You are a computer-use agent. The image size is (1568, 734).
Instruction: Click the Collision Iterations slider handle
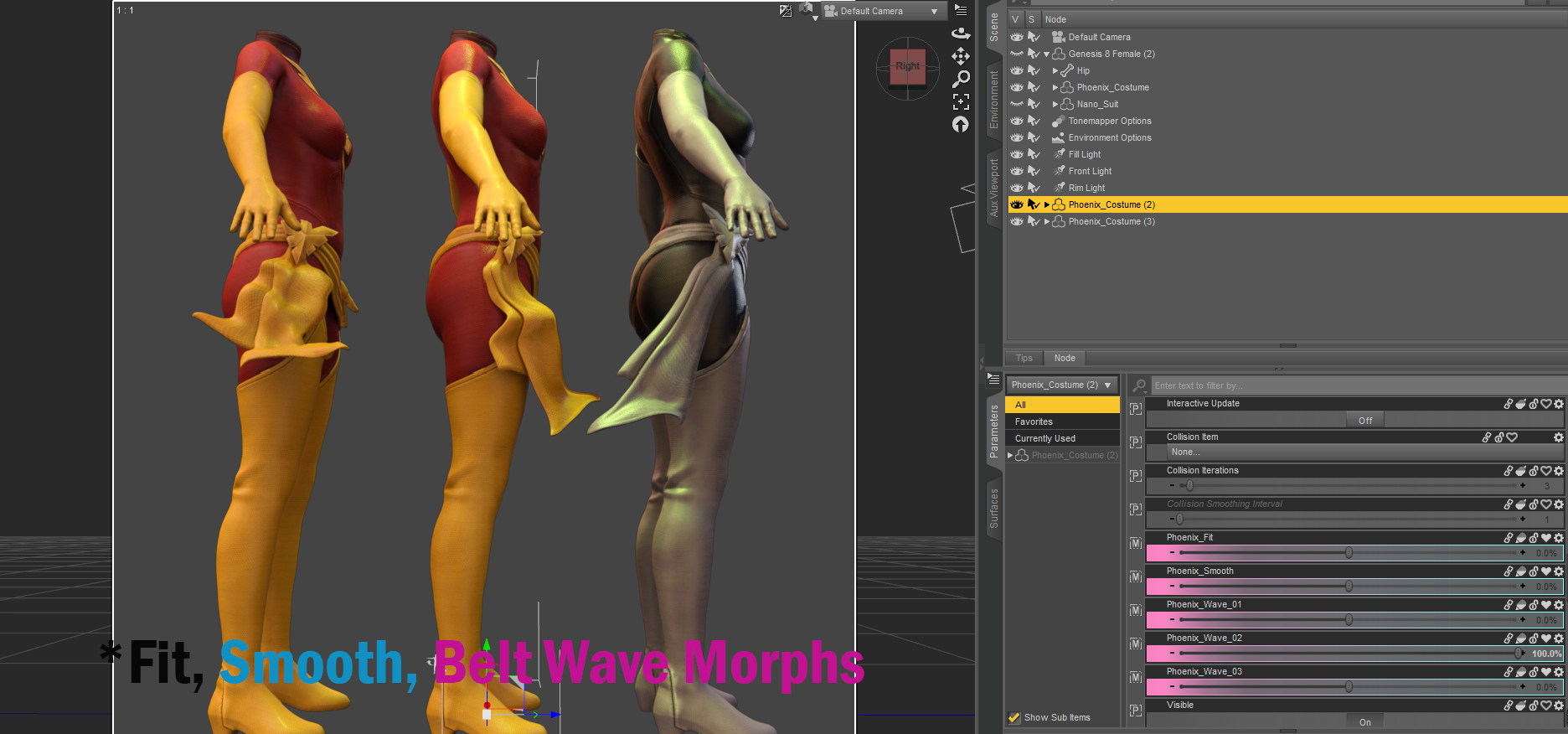pos(1189,486)
